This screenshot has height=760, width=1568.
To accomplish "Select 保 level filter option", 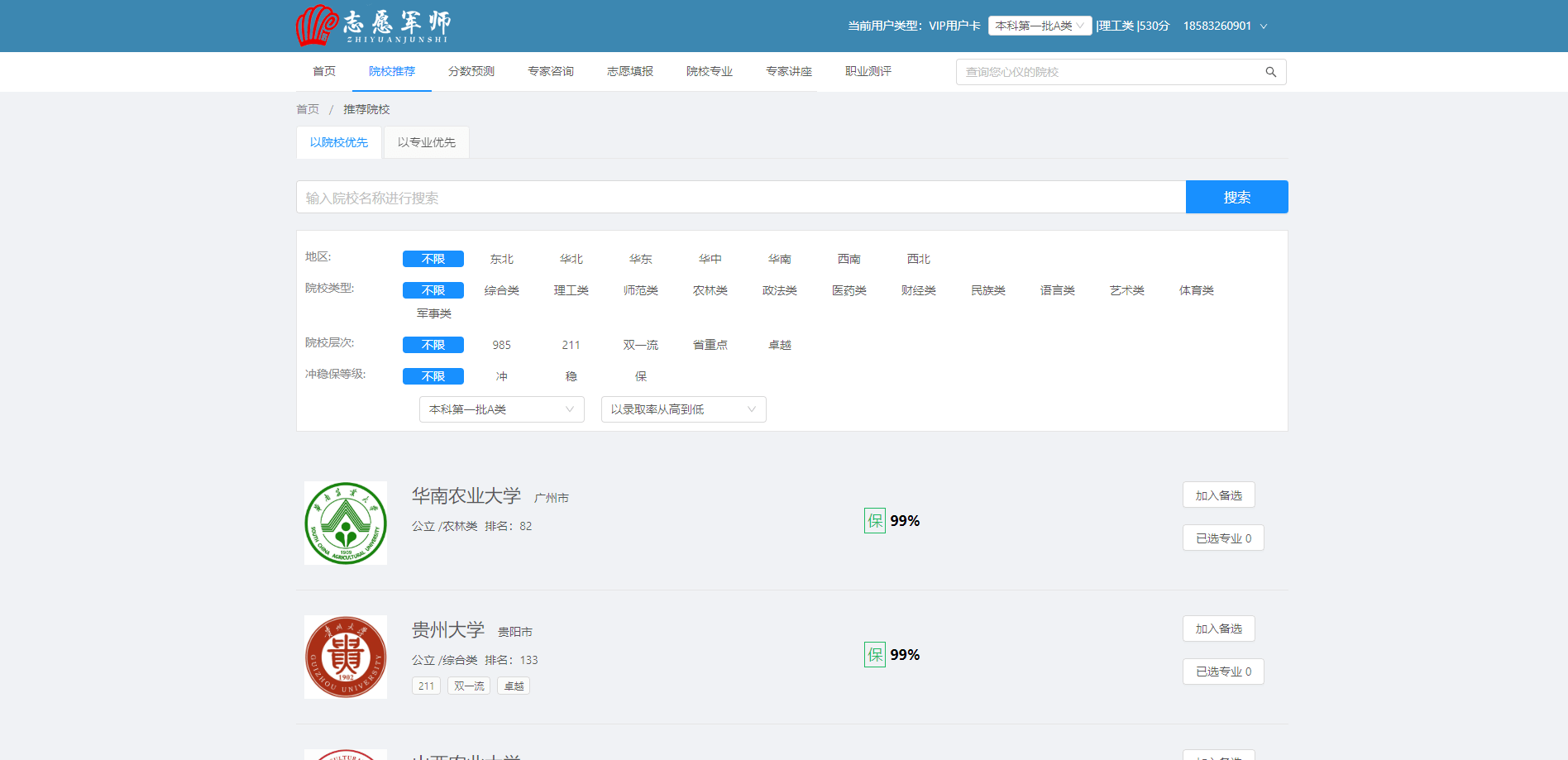I will pos(641,376).
